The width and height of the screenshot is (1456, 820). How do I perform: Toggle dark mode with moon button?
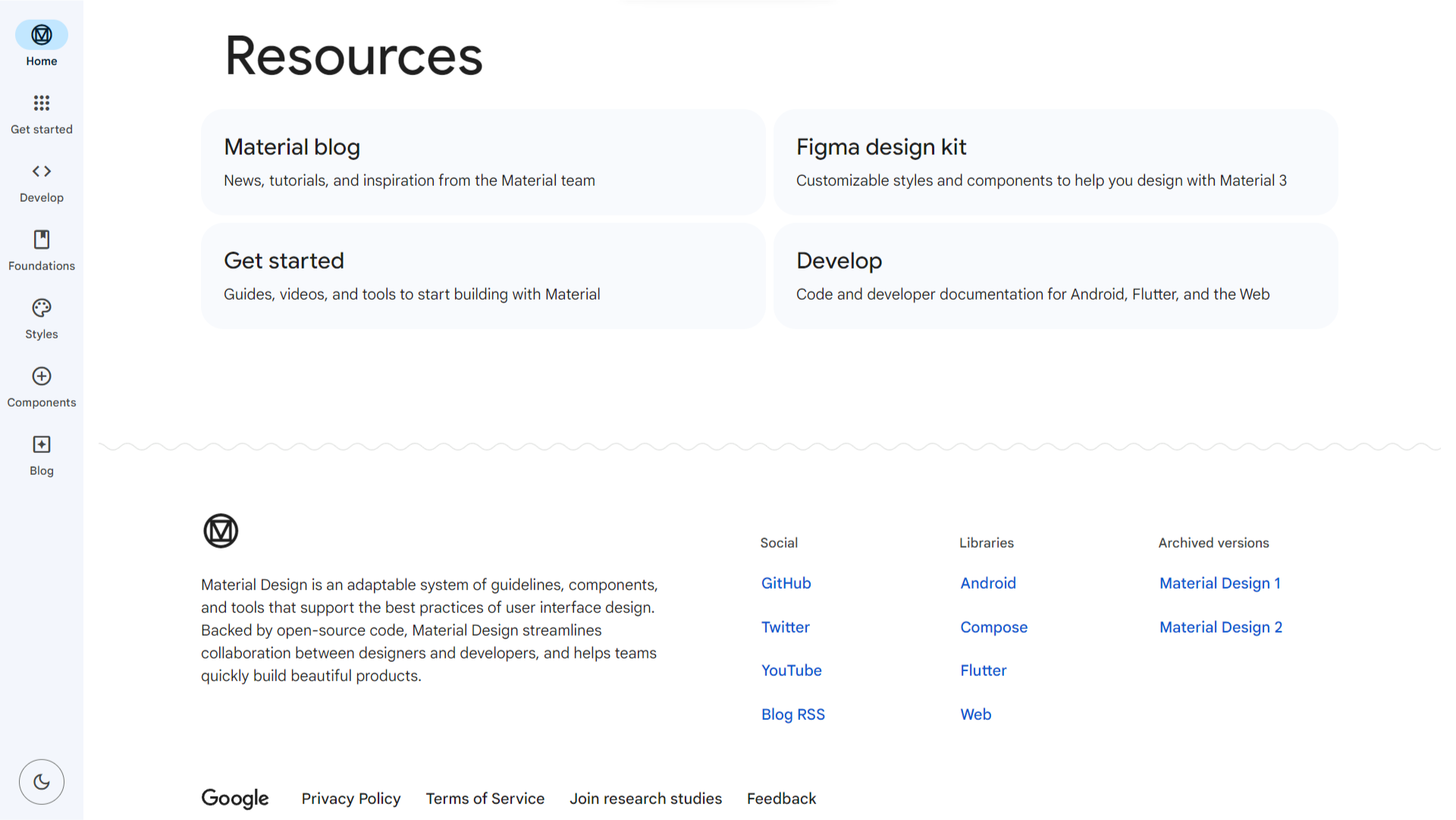[x=42, y=782]
